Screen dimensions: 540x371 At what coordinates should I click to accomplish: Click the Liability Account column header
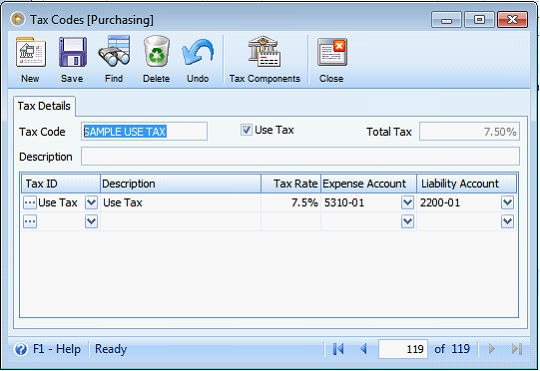(x=467, y=184)
